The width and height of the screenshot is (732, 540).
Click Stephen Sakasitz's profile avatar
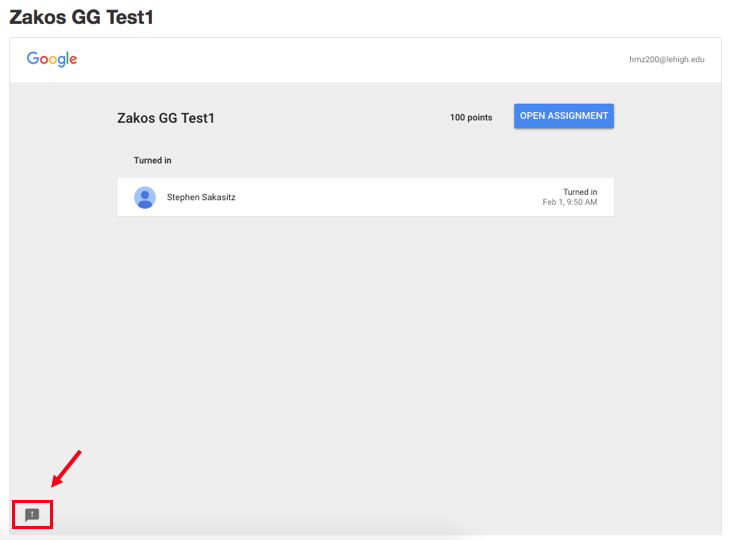point(145,197)
